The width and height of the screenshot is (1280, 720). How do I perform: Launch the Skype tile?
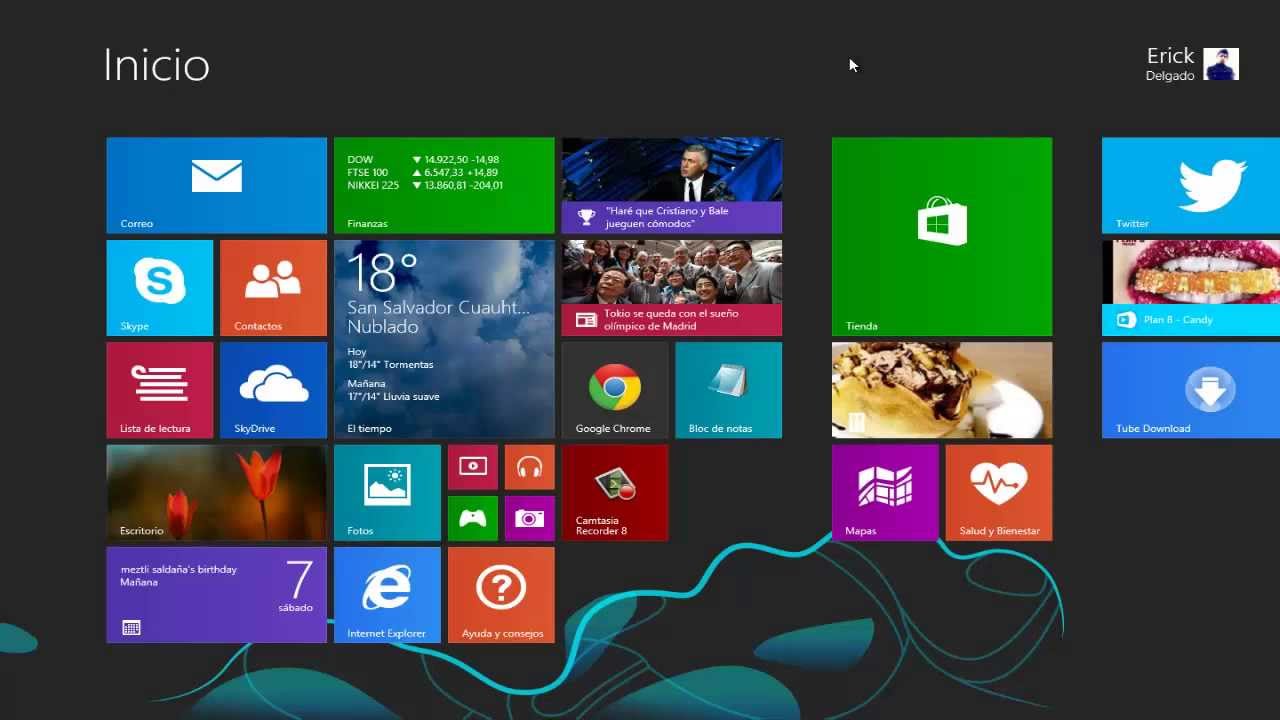[x=160, y=288]
